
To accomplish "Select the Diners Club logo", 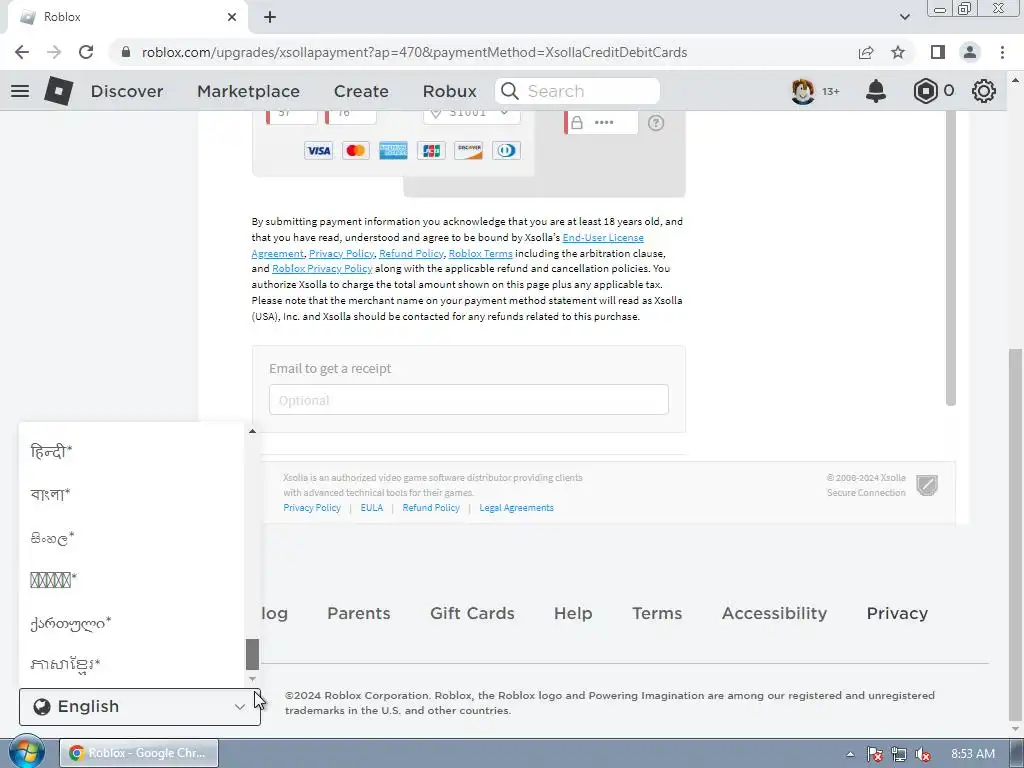I will 506,151.
